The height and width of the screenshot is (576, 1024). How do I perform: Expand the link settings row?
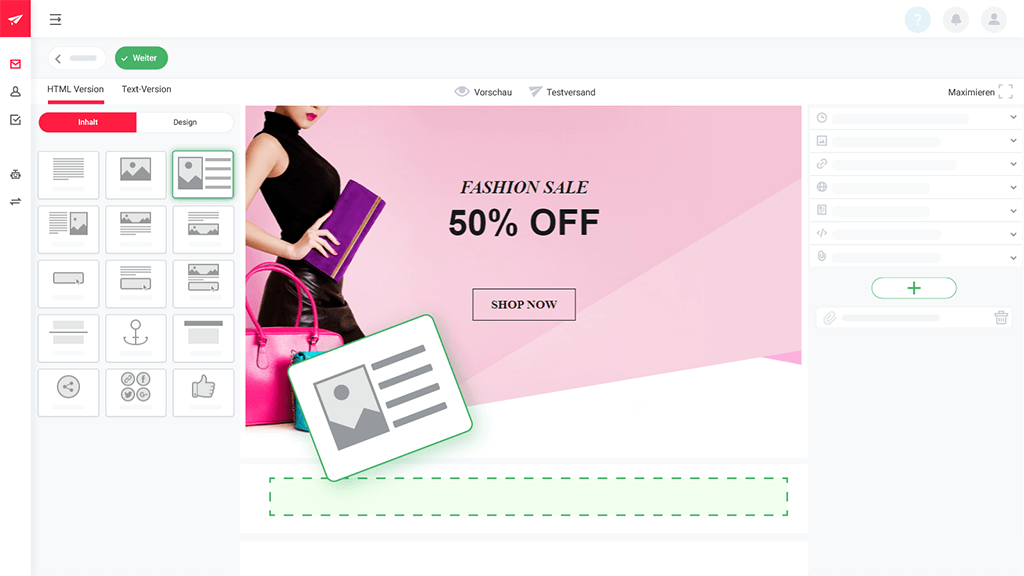[914, 164]
